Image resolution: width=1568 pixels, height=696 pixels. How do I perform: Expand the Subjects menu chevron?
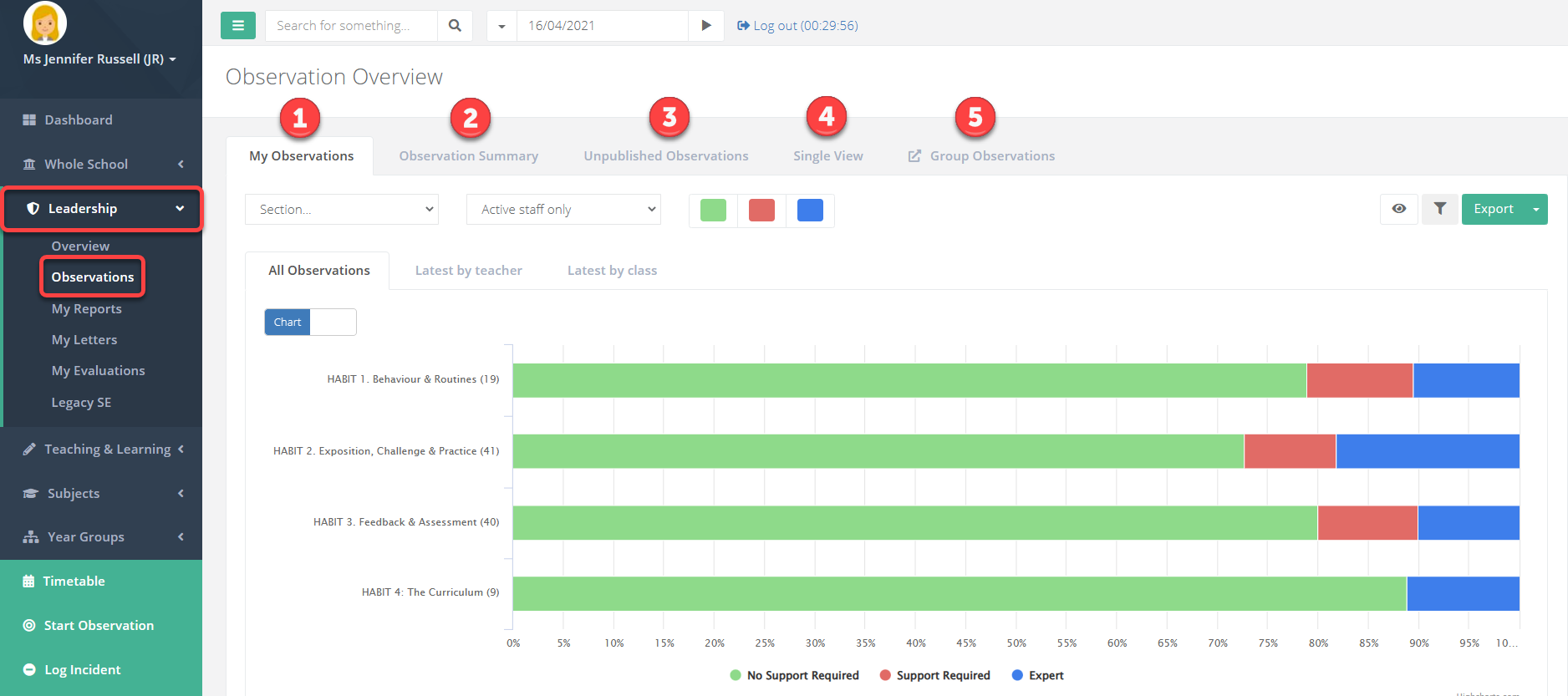point(181,494)
